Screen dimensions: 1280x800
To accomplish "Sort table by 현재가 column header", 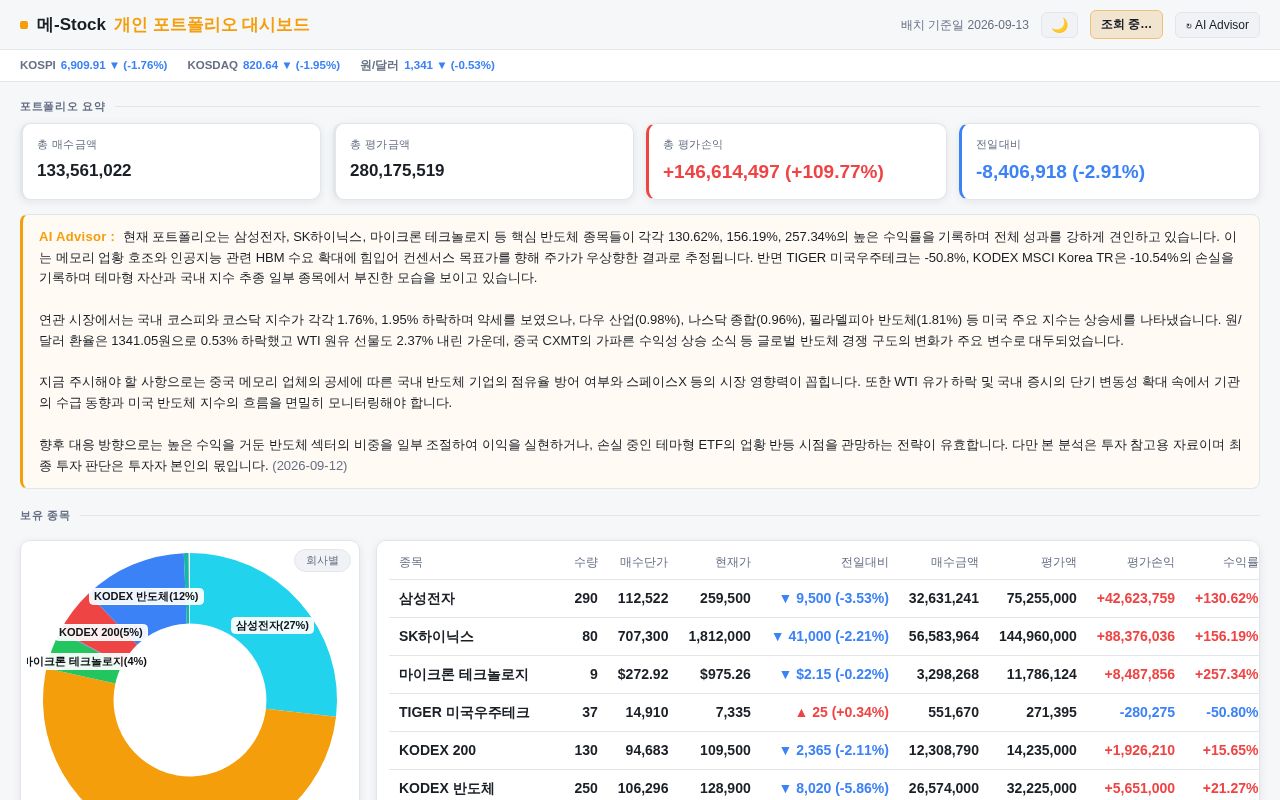I will [733, 562].
